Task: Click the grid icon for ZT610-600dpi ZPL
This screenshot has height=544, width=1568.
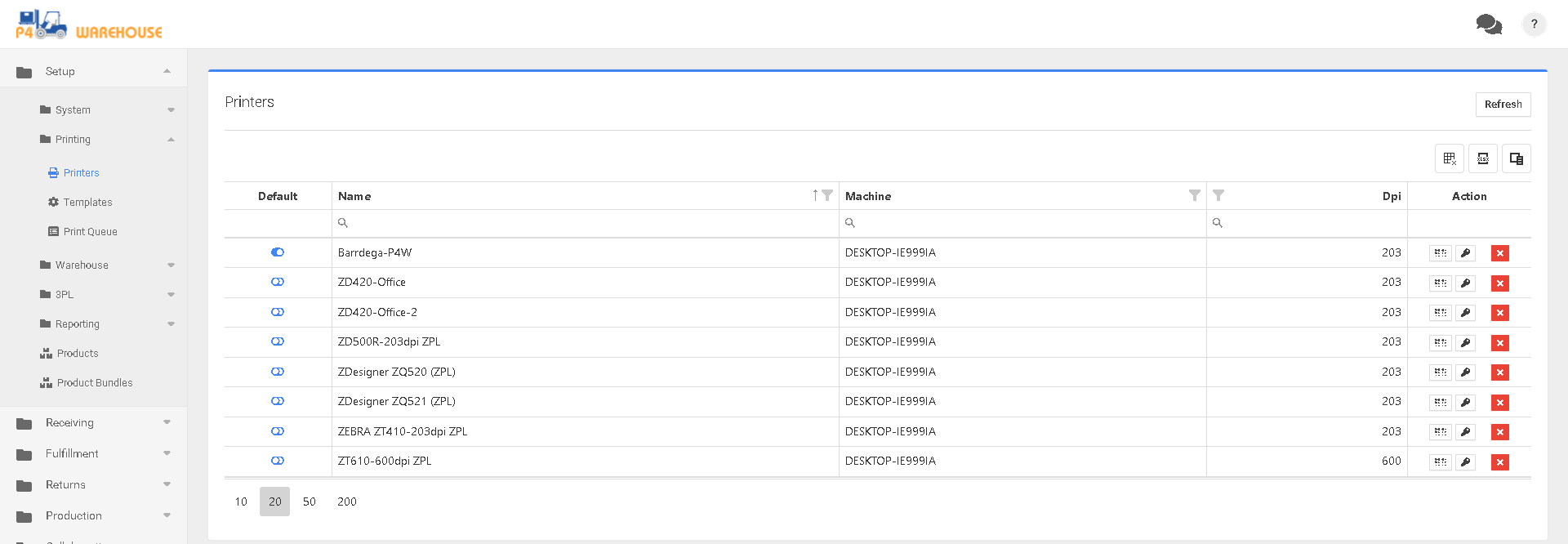Action: (x=1440, y=462)
